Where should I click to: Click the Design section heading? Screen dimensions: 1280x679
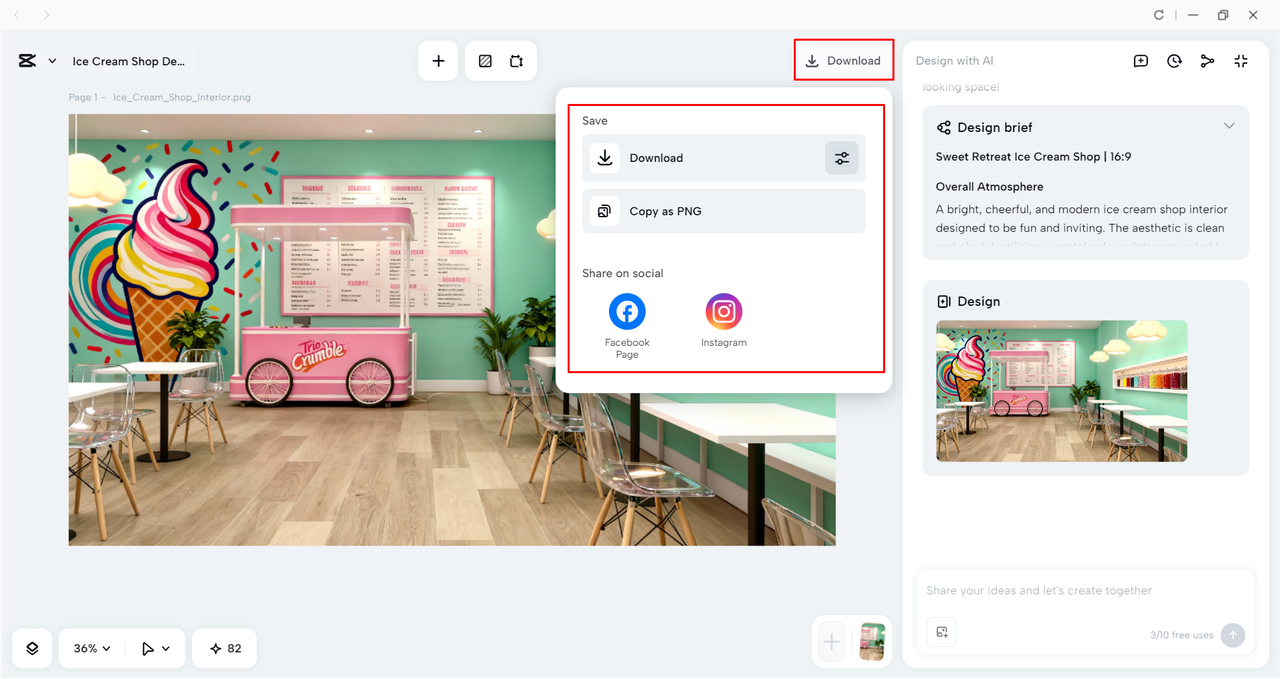click(x=978, y=301)
